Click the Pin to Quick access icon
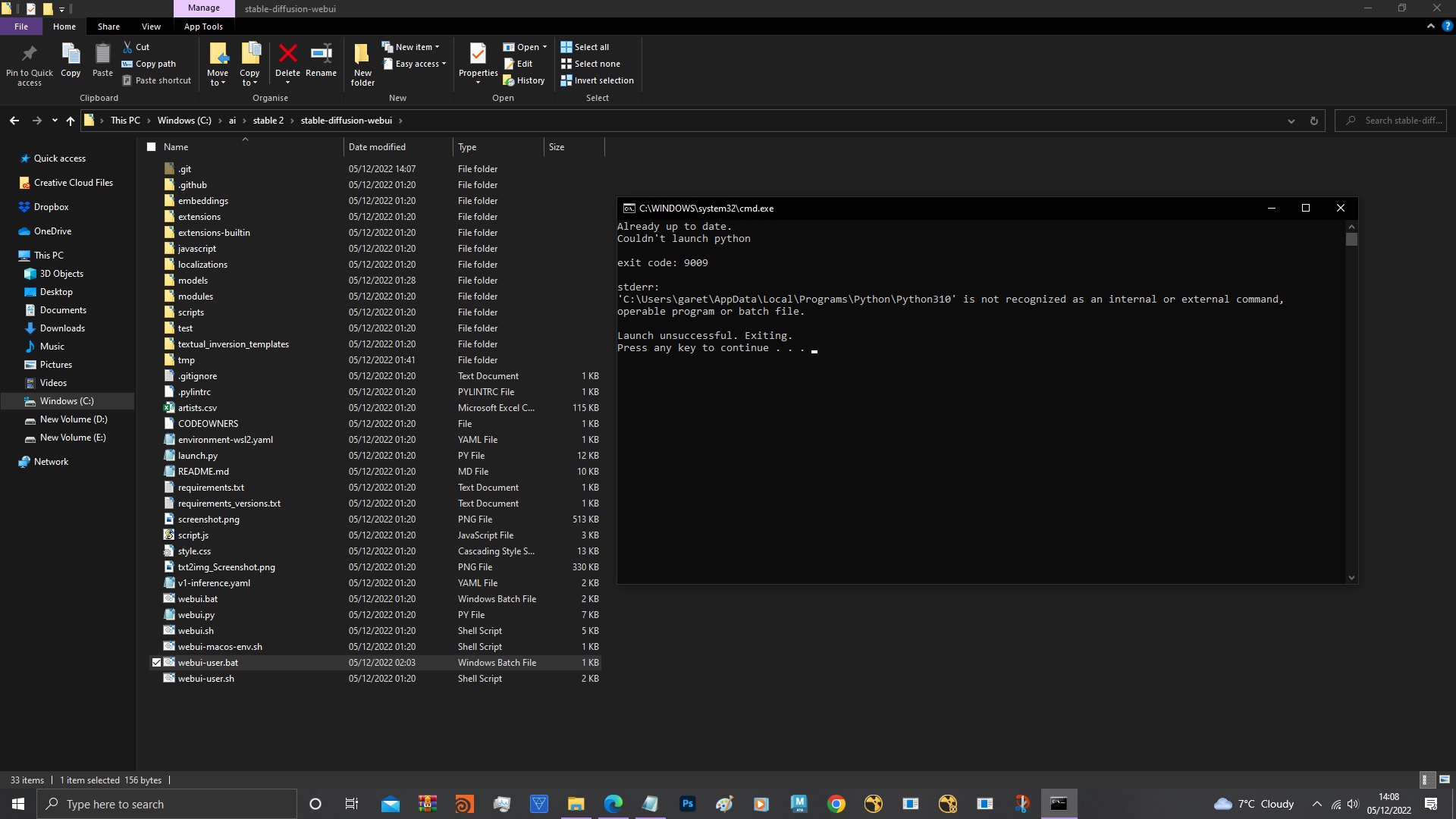 pos(30,55)
